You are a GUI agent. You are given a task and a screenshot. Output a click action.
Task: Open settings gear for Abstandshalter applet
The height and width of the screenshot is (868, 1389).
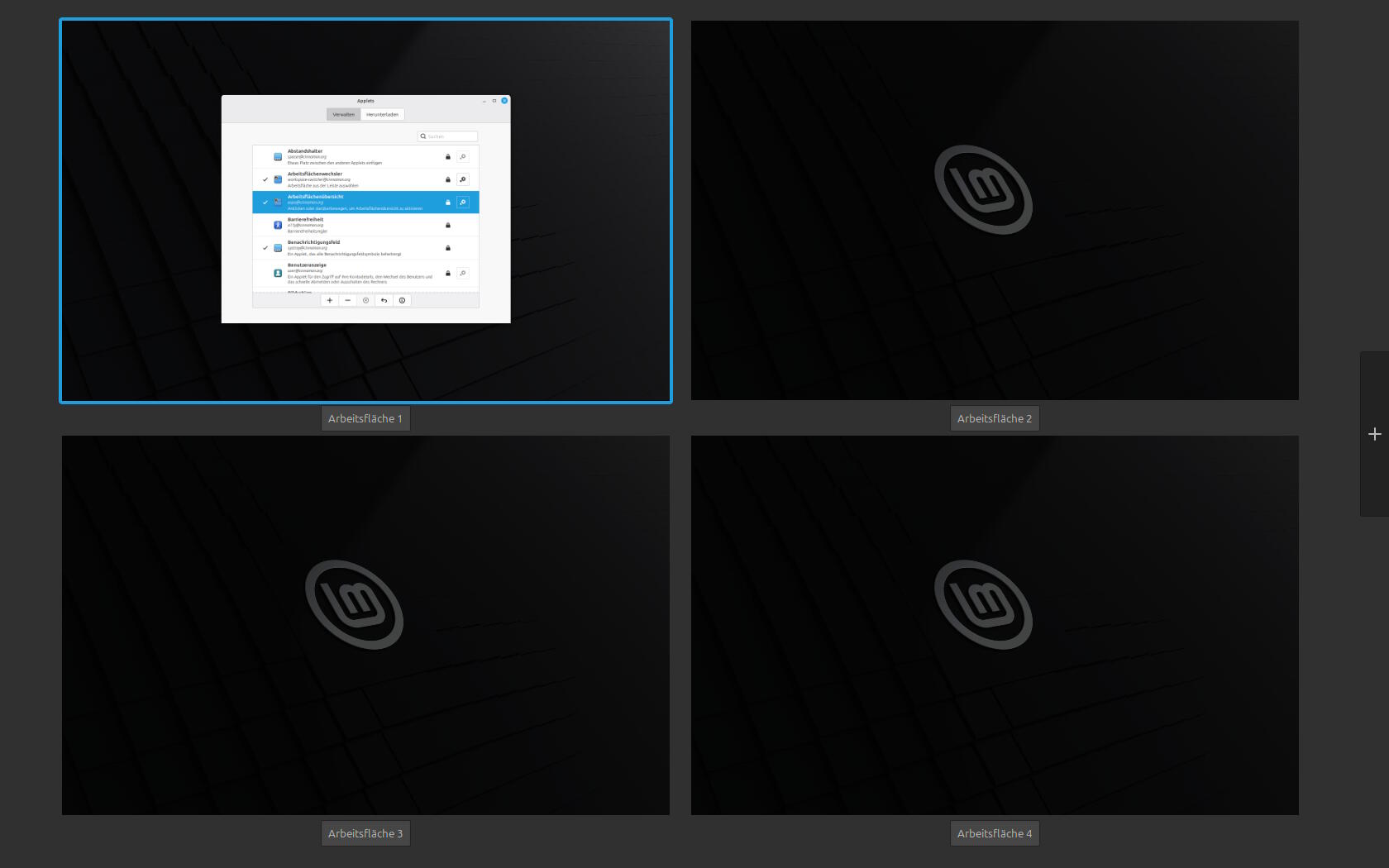pyautogui.click(x=463, y=157)
